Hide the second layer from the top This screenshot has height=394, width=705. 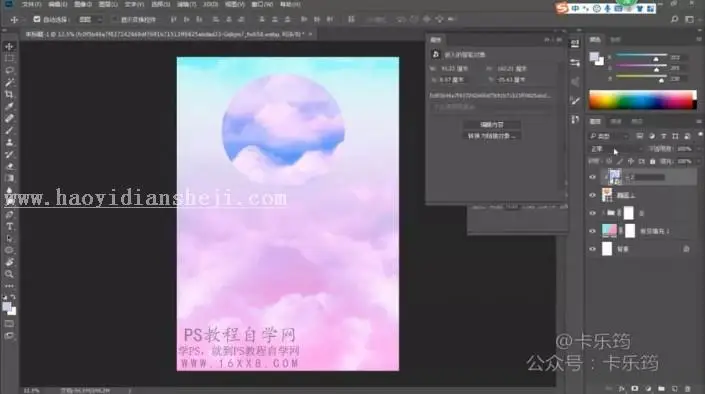(592, 195)
